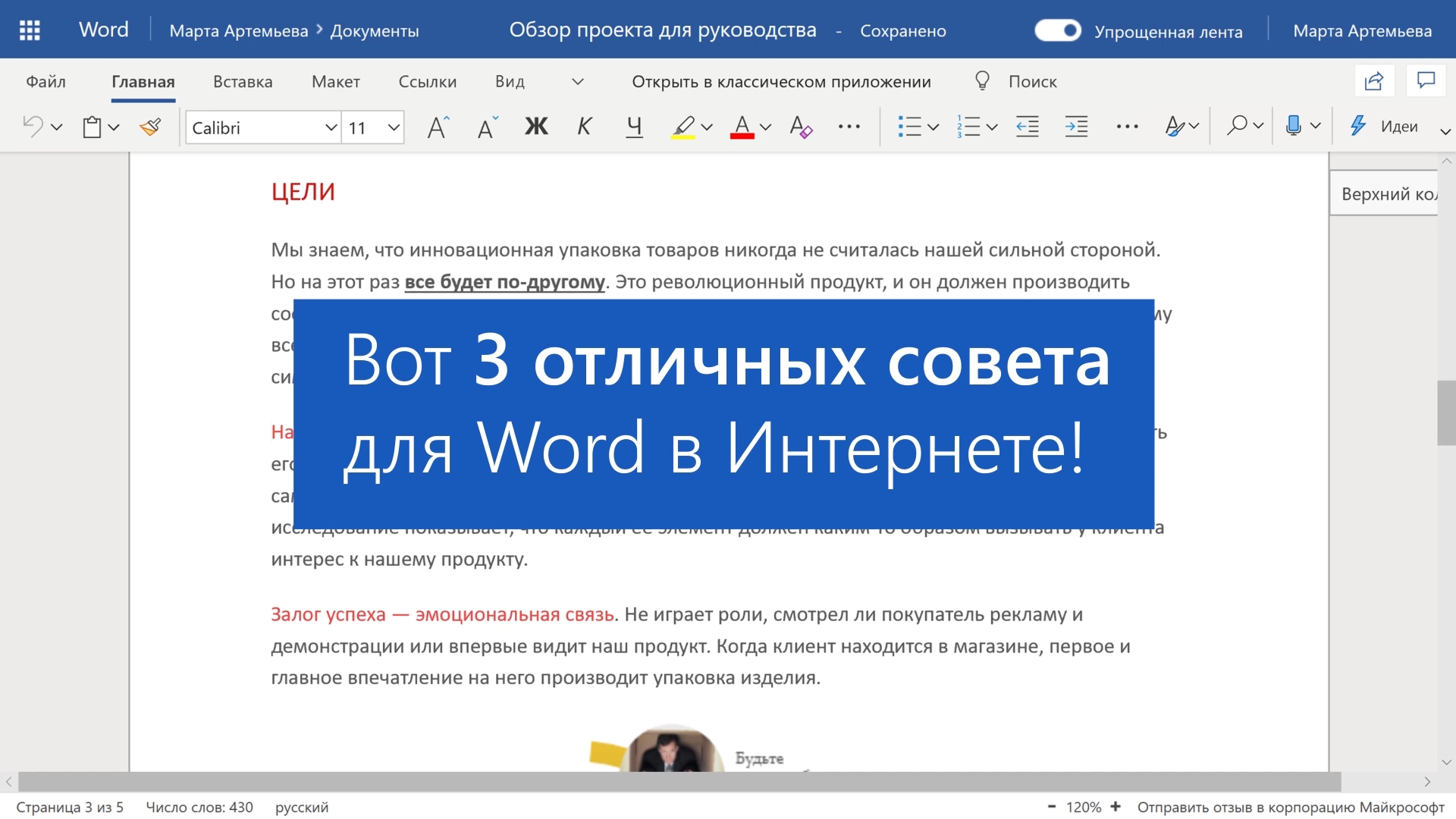This screenshot has height=819, width=1456.
Task: Zoom out with the minus icon
Action: pyautogui.click(x=1051, y=807)
